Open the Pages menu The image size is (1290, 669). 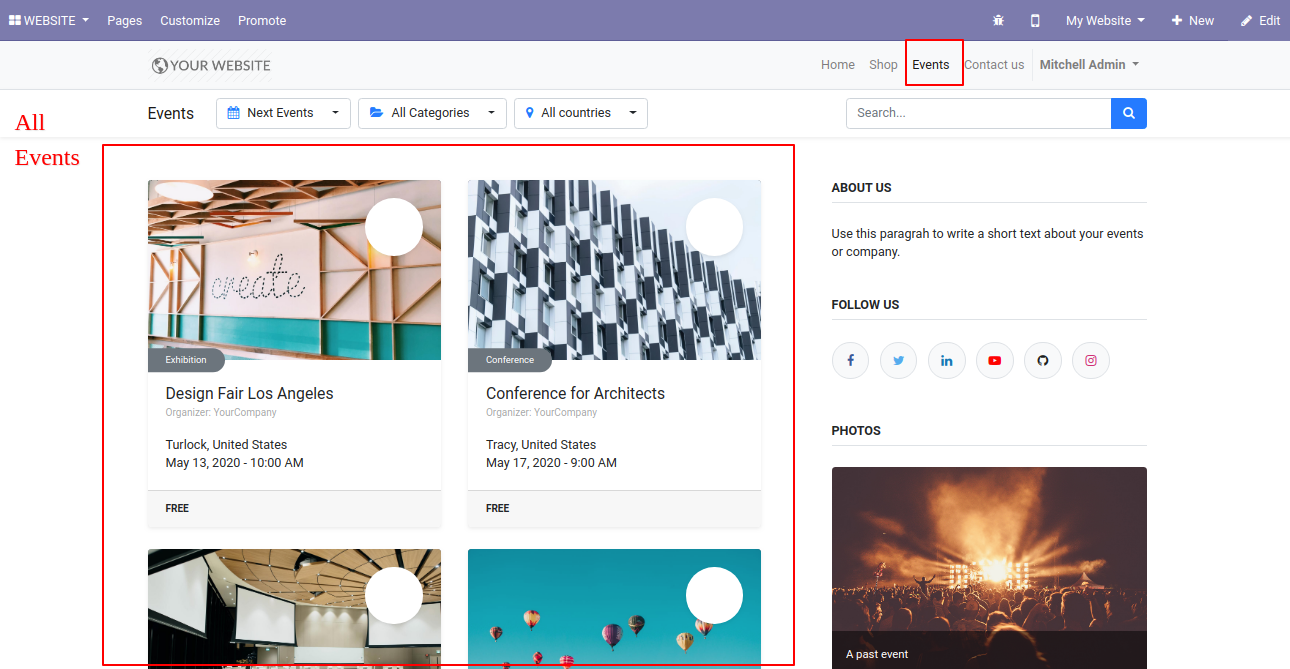tap(125, 20)
